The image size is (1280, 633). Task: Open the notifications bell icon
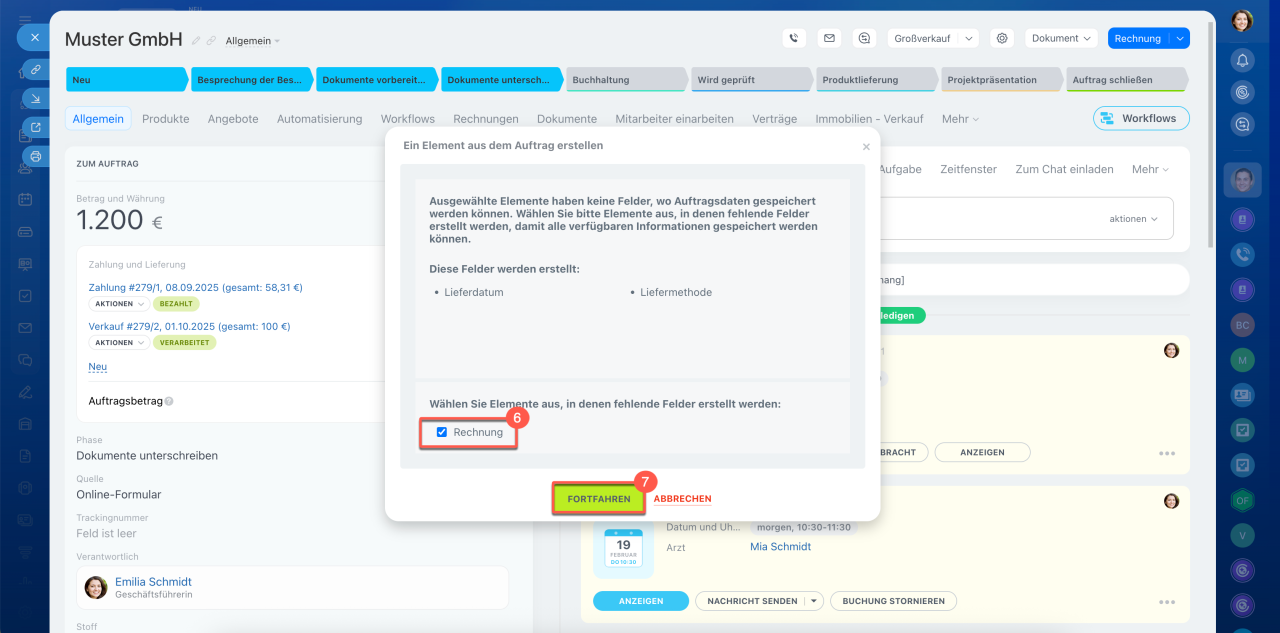point(1242,60)
